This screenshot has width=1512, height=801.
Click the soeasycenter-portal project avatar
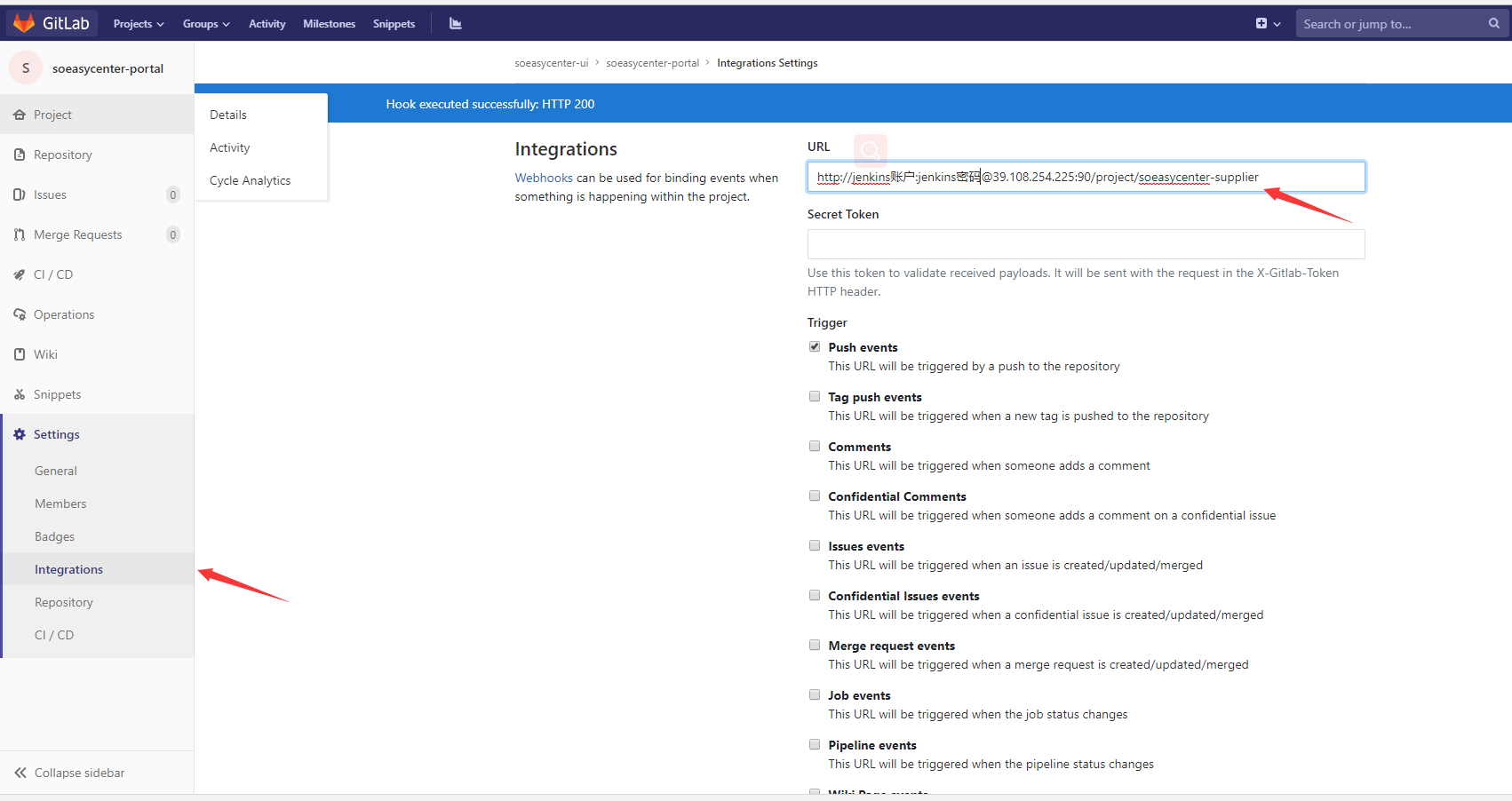pyautogui.click(x=26, y=68)
